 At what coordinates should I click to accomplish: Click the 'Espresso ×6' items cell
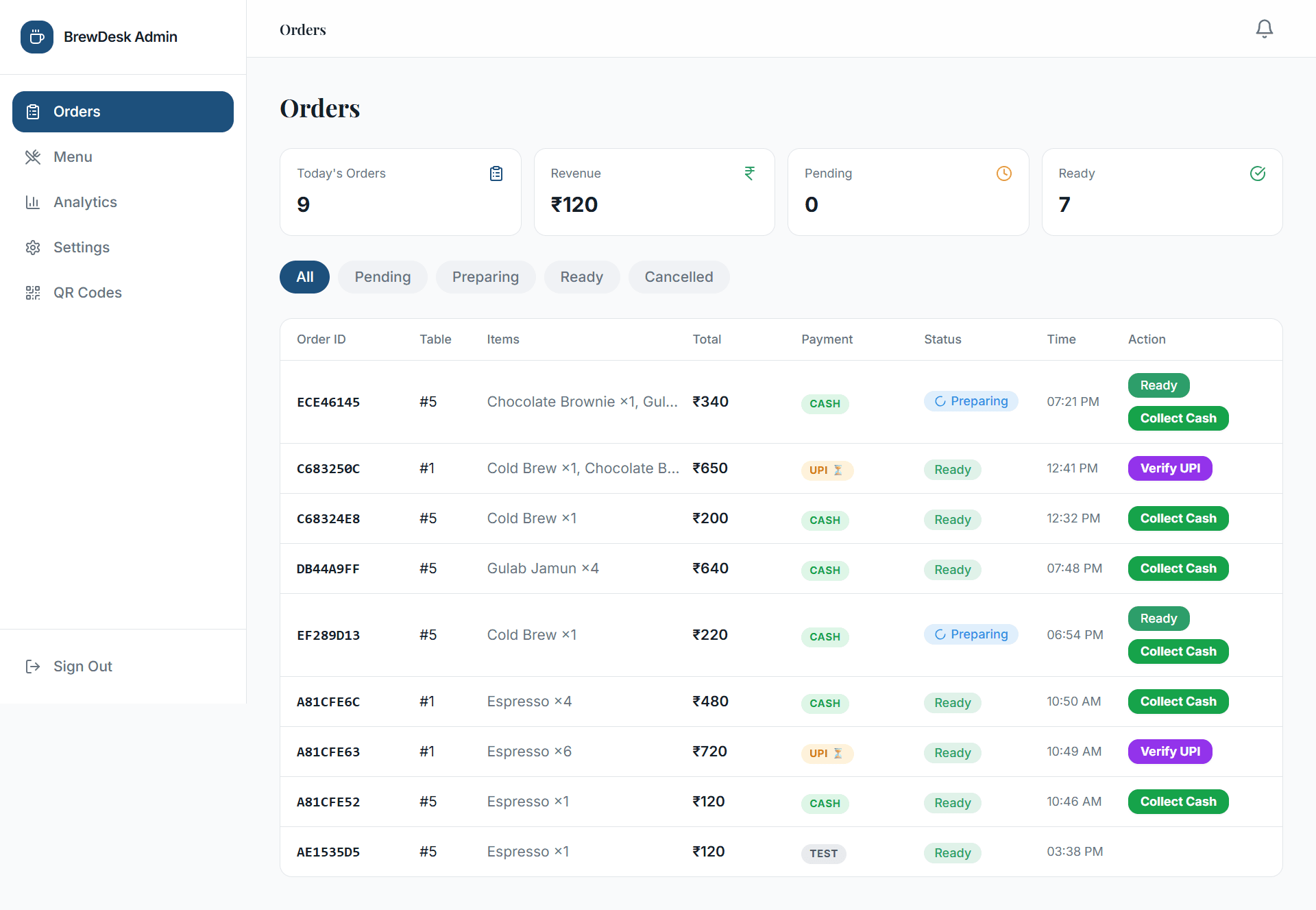529,752
